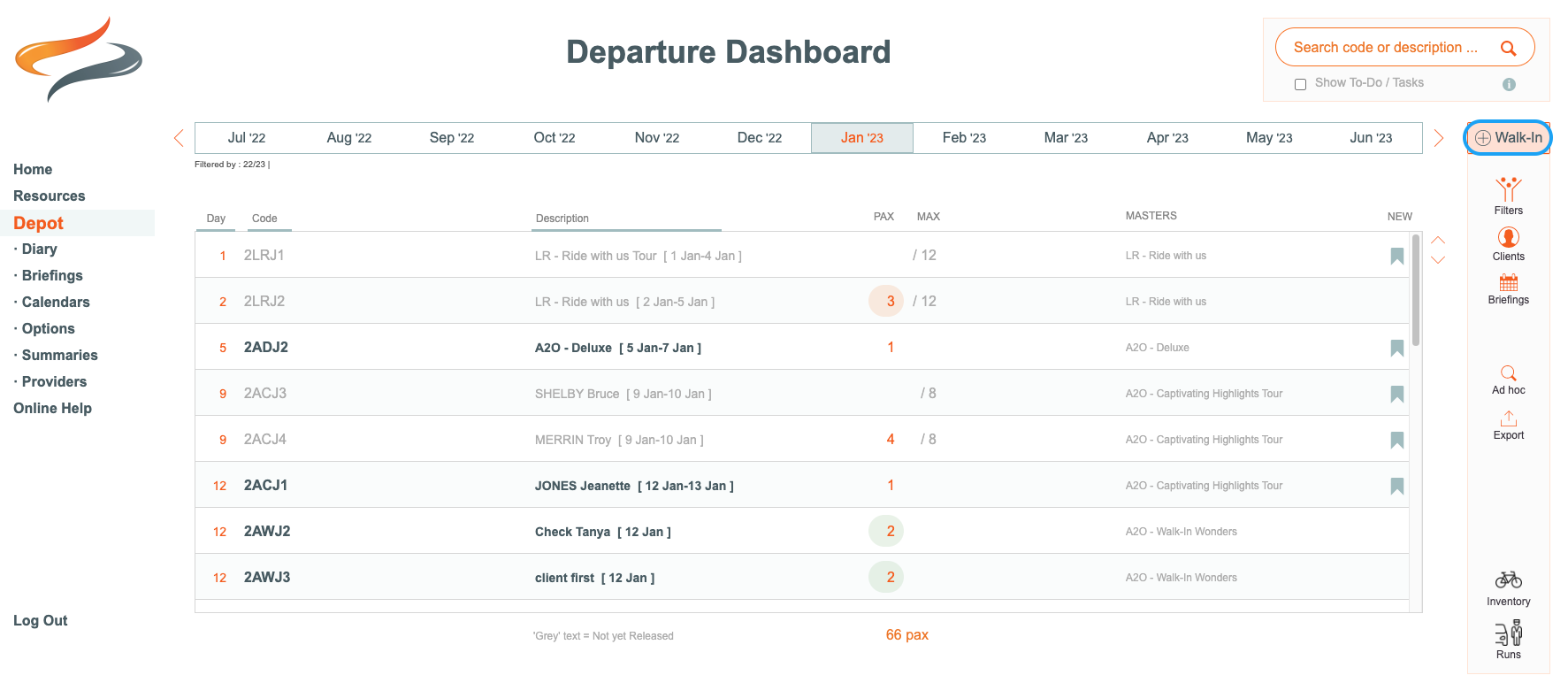This screenshot has height=683, width=1568.
Task: Open the Clients icon
Action: pos(1508,237)
